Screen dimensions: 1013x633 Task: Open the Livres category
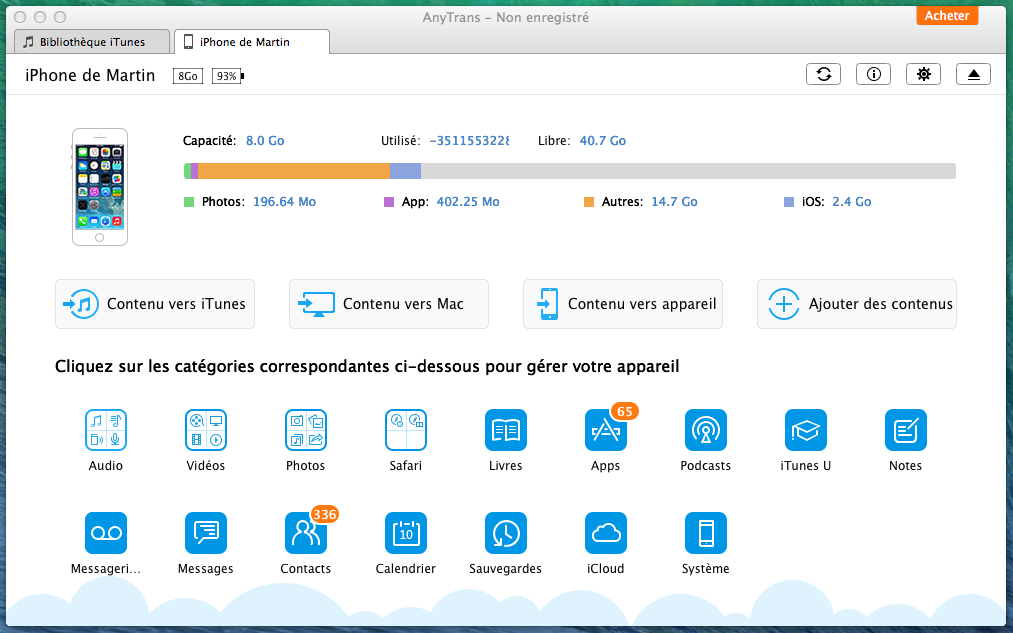(x=505, y=430)
